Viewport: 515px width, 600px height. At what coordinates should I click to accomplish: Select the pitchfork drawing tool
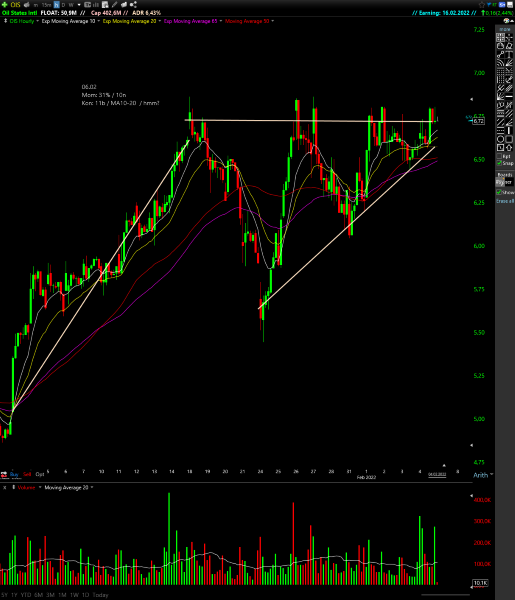click(500, 88)
